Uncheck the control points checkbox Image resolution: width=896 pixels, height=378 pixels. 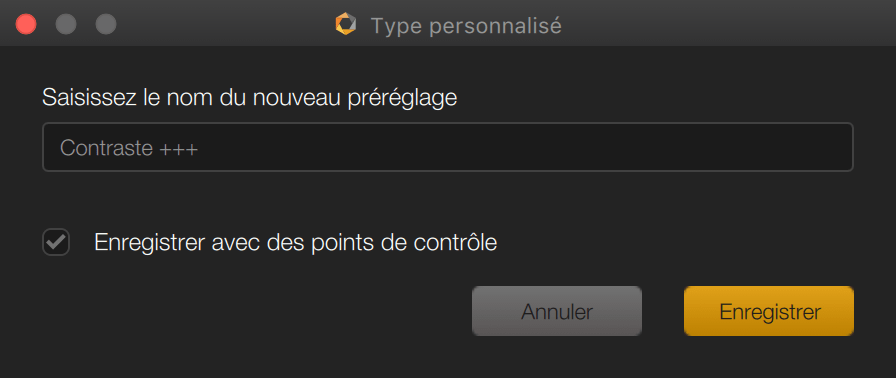click(56, 242)
